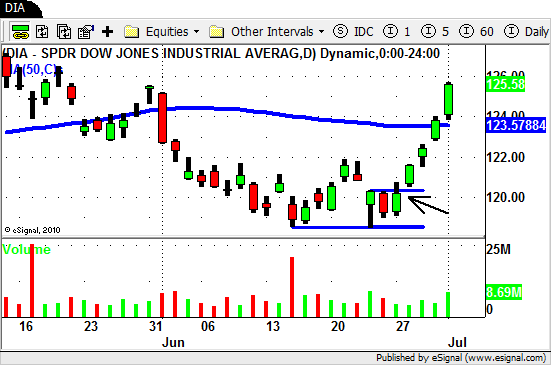Image resolution: width=551 pixels, height=365 pixels.
Task: Click the MA(50,C) study label
Action: 32,70
